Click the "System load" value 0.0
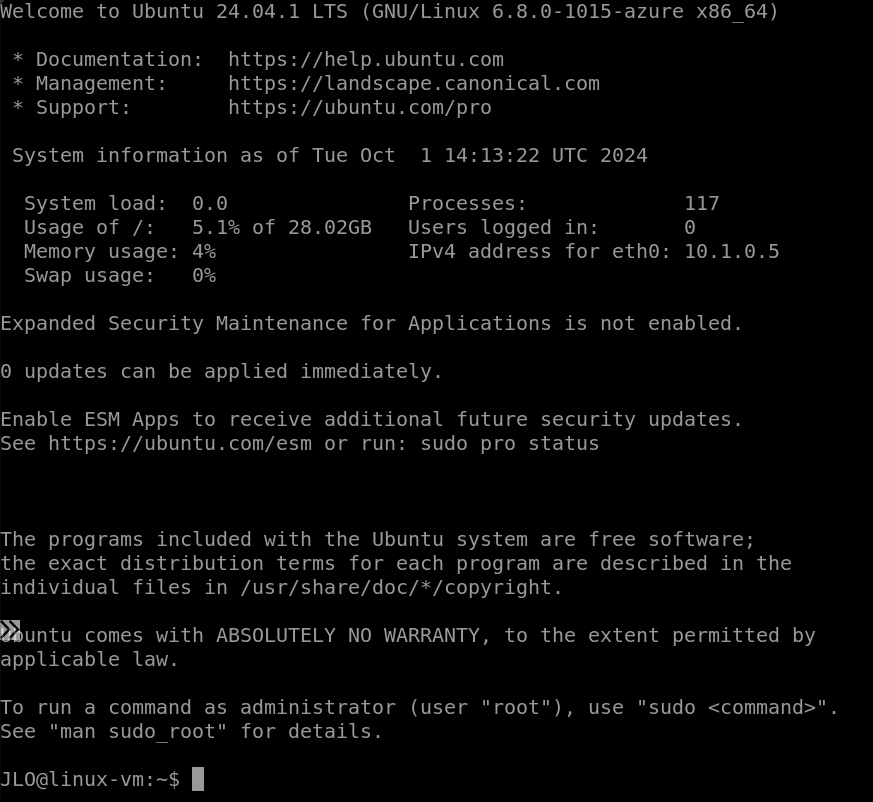This screenshot has width=873, height=802. tap(210, 204)
